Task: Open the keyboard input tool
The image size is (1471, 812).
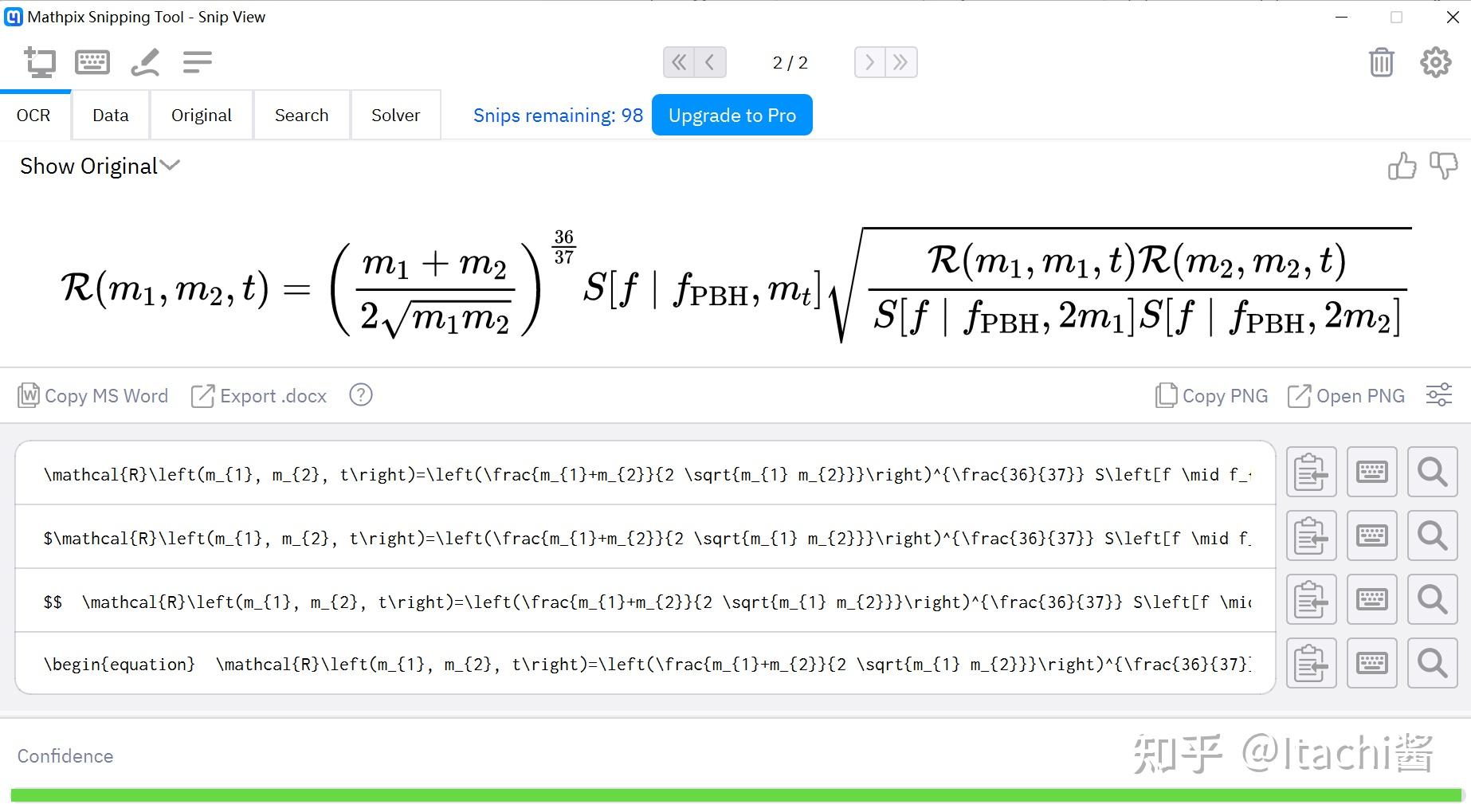Action: click(92, 61)
